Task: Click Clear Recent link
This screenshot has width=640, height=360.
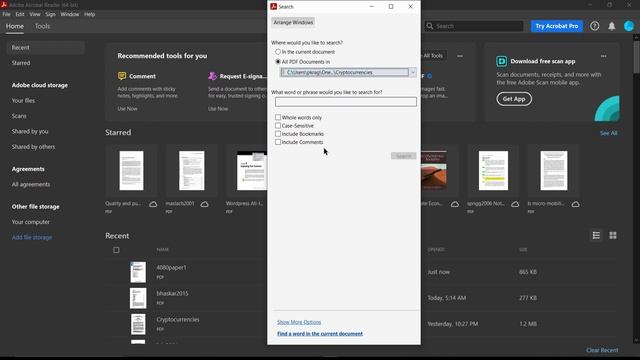Action: 602,350
